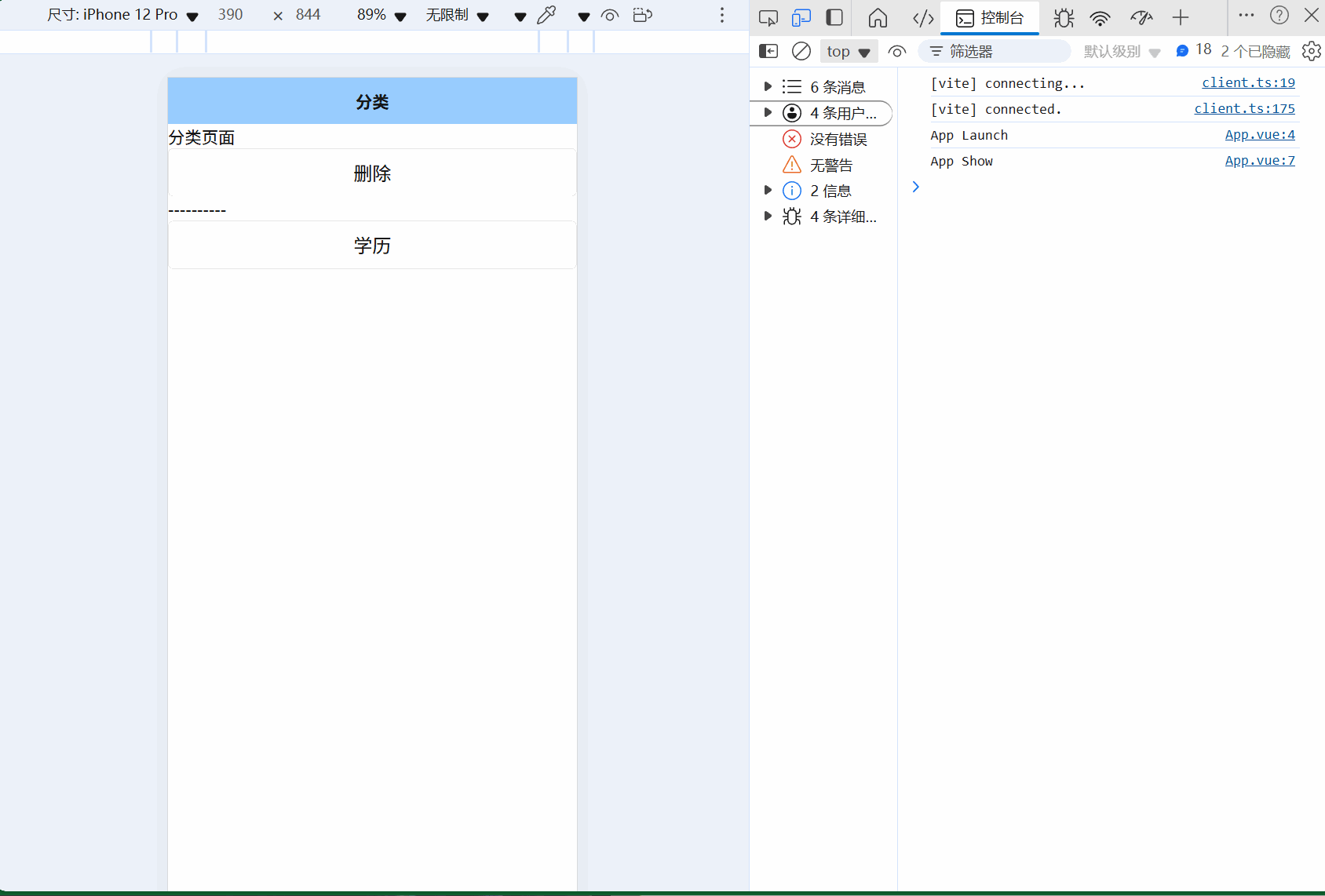
Task: Follow the client.ts:19 source link
Action: tap(1248, 82)
